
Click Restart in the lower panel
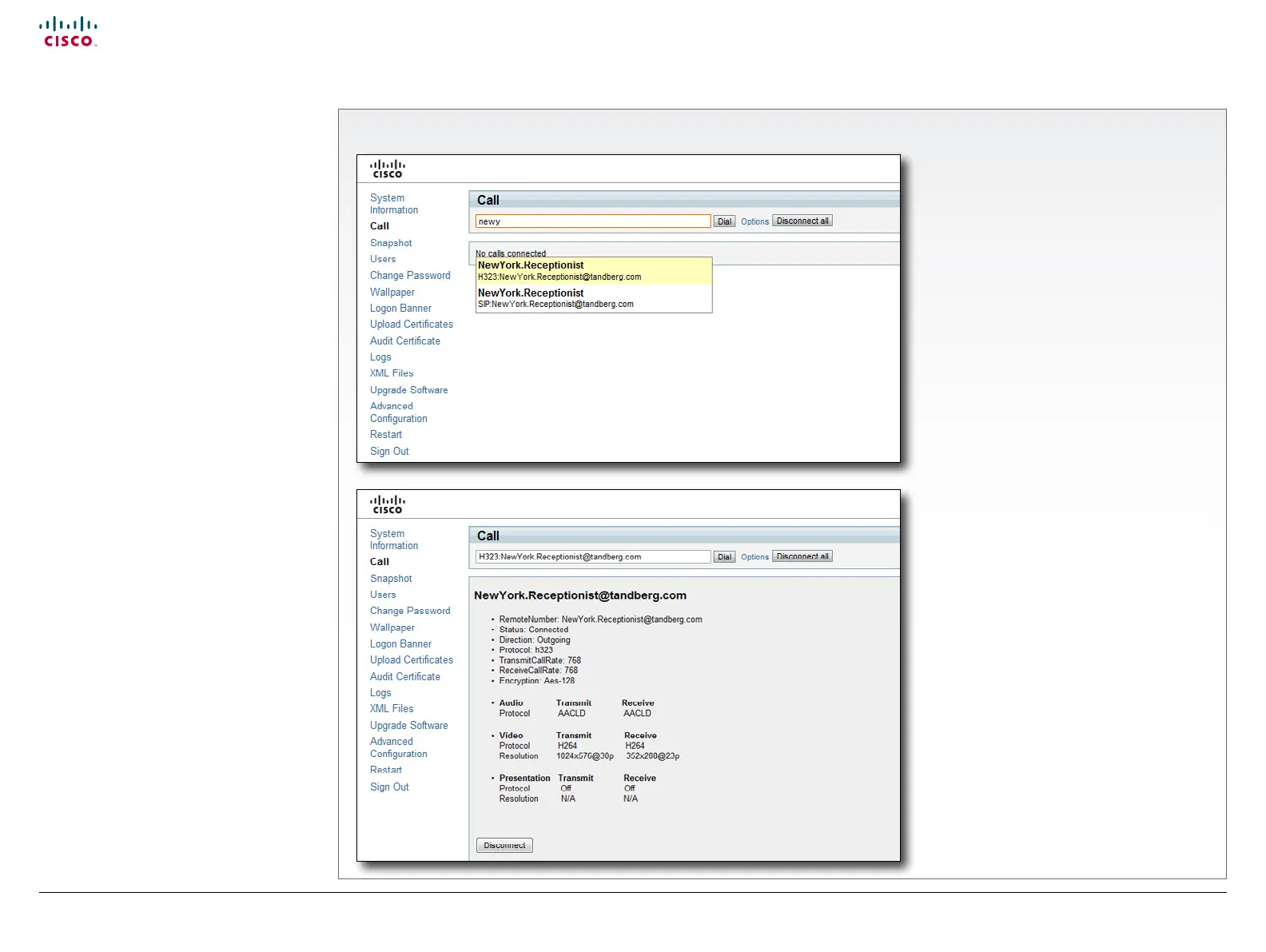pyautogui.click(x=386, y=770)
